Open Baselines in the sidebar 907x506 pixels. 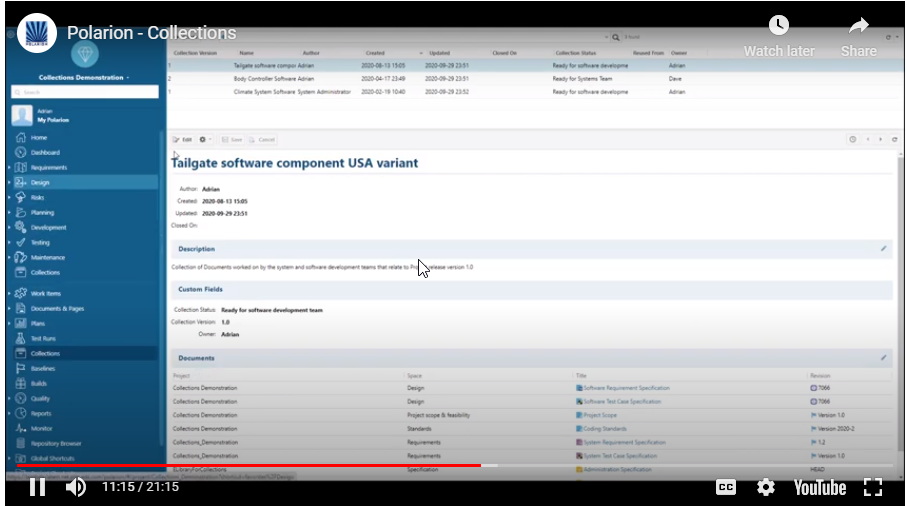[x=43, y=369]
